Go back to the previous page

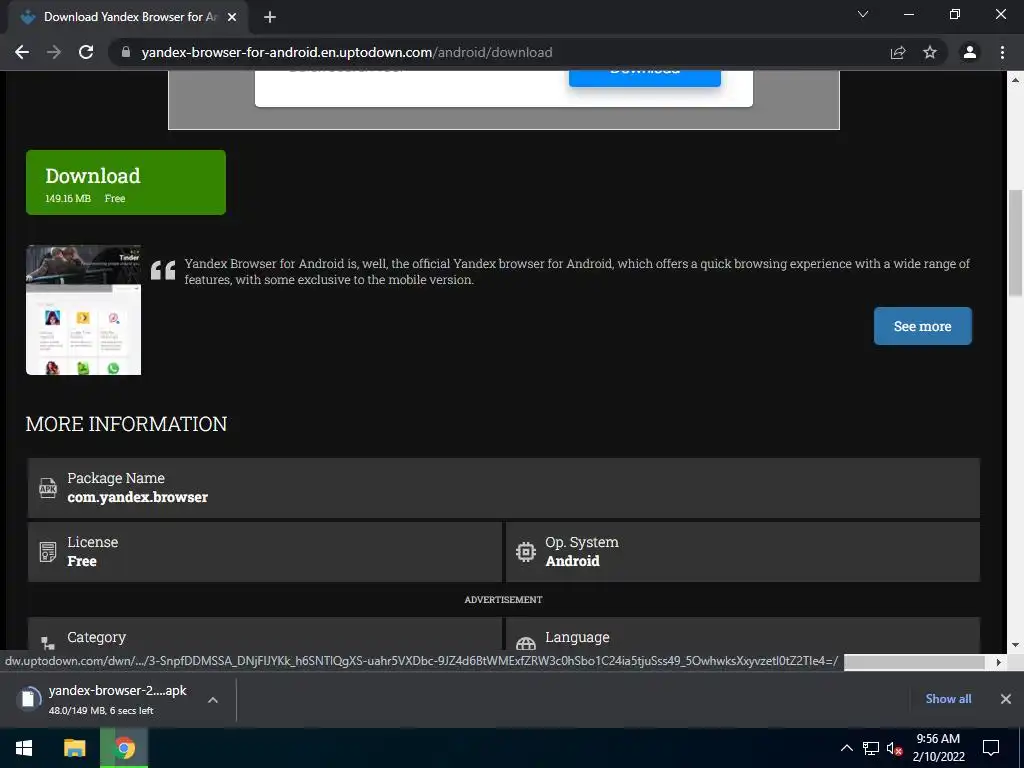pyautogui.click(x=22, y=52)
